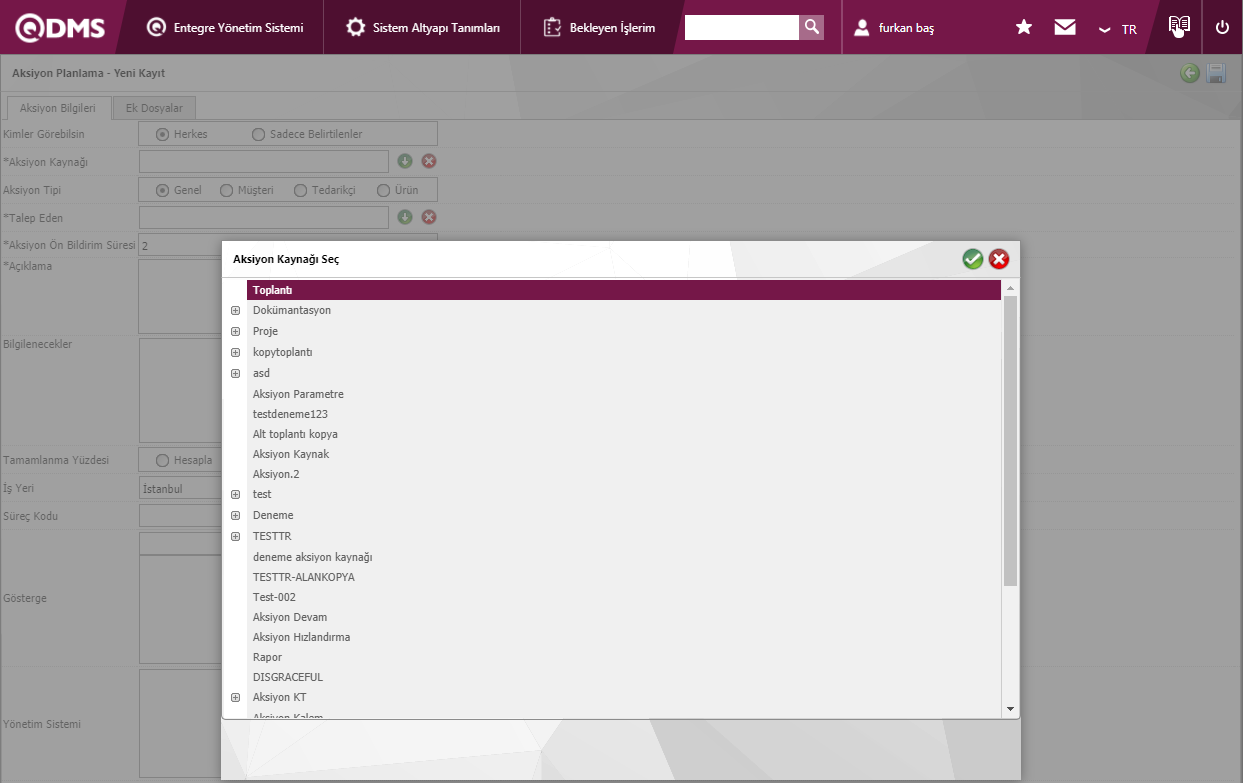Select Aksiyon Devam item
The width and height of the screenshot is (1243, 783).
point(290,617)
